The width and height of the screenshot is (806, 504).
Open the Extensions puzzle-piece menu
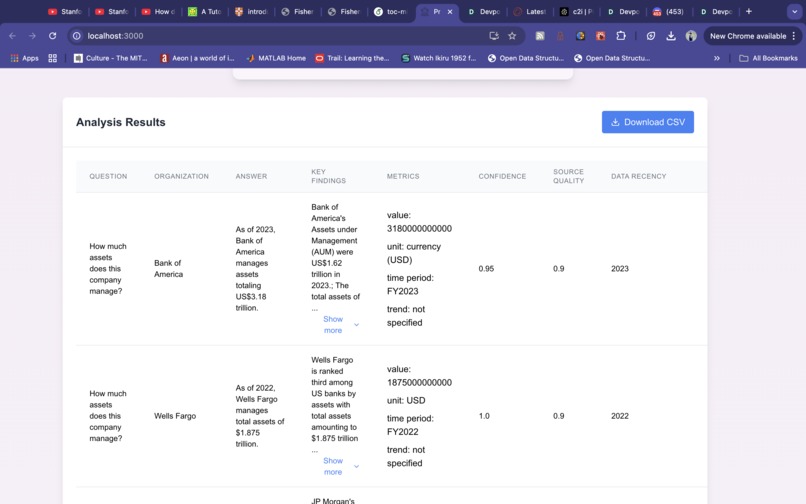[x=621, y=36]
